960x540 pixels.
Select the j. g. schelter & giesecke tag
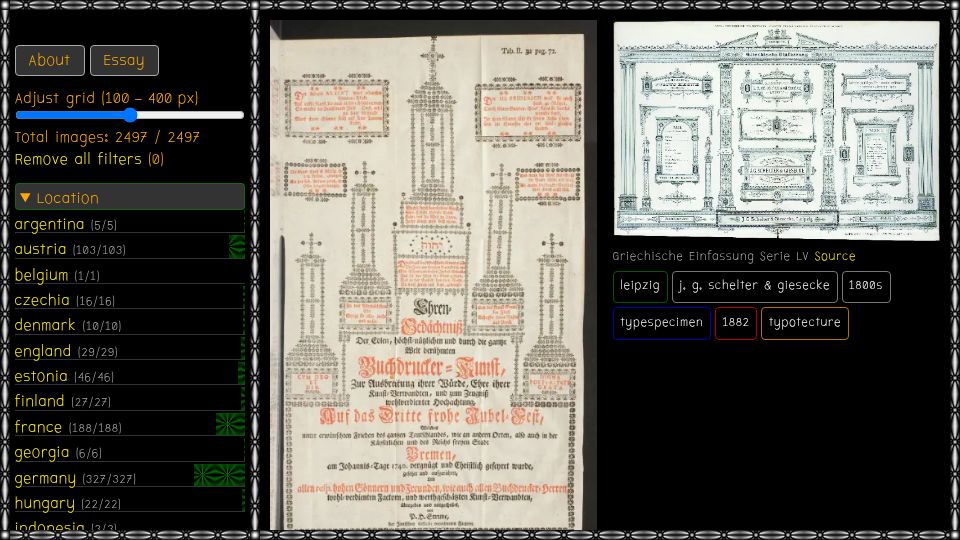coord(754,286)
